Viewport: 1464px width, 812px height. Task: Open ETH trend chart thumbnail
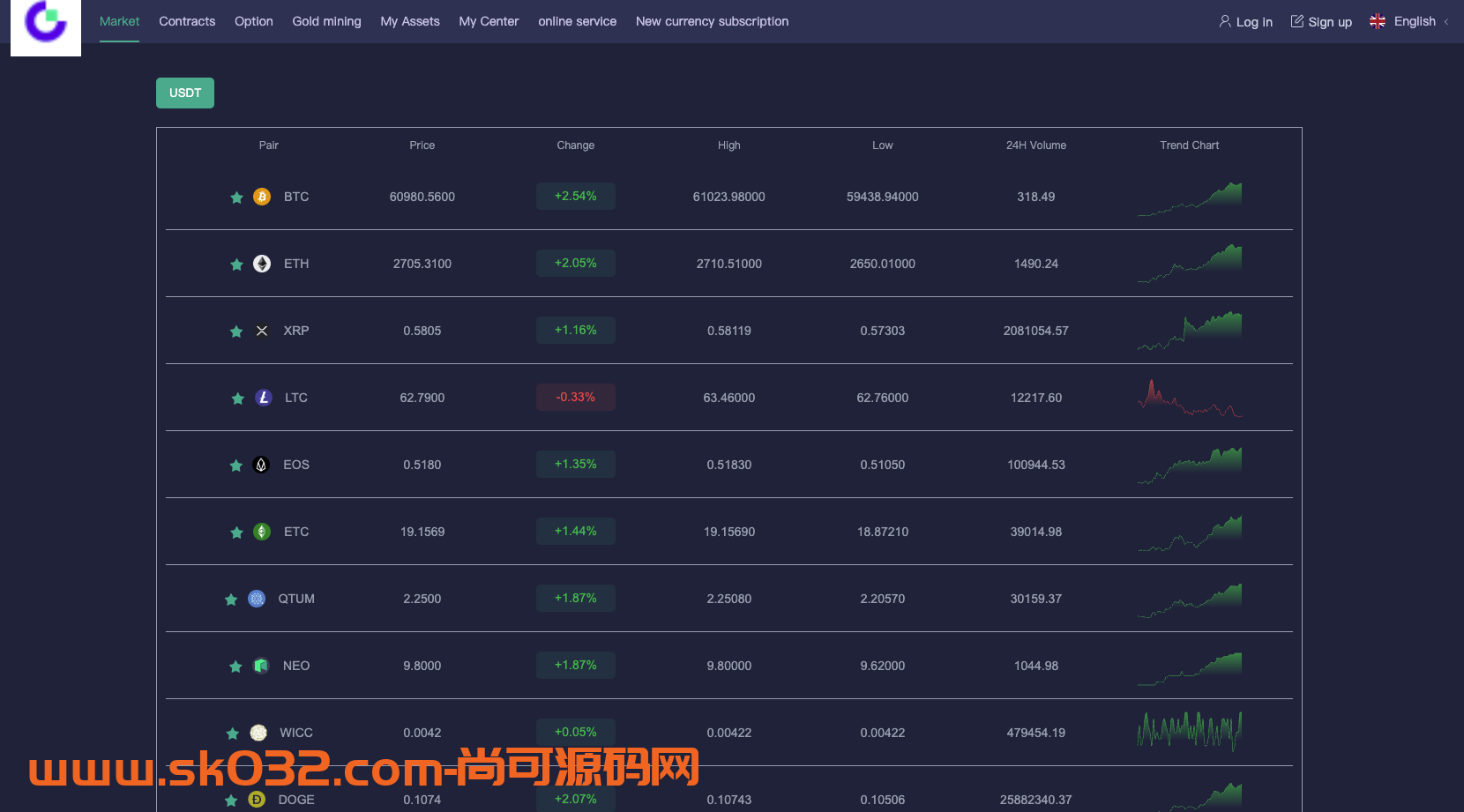(x=1190, y=264)
